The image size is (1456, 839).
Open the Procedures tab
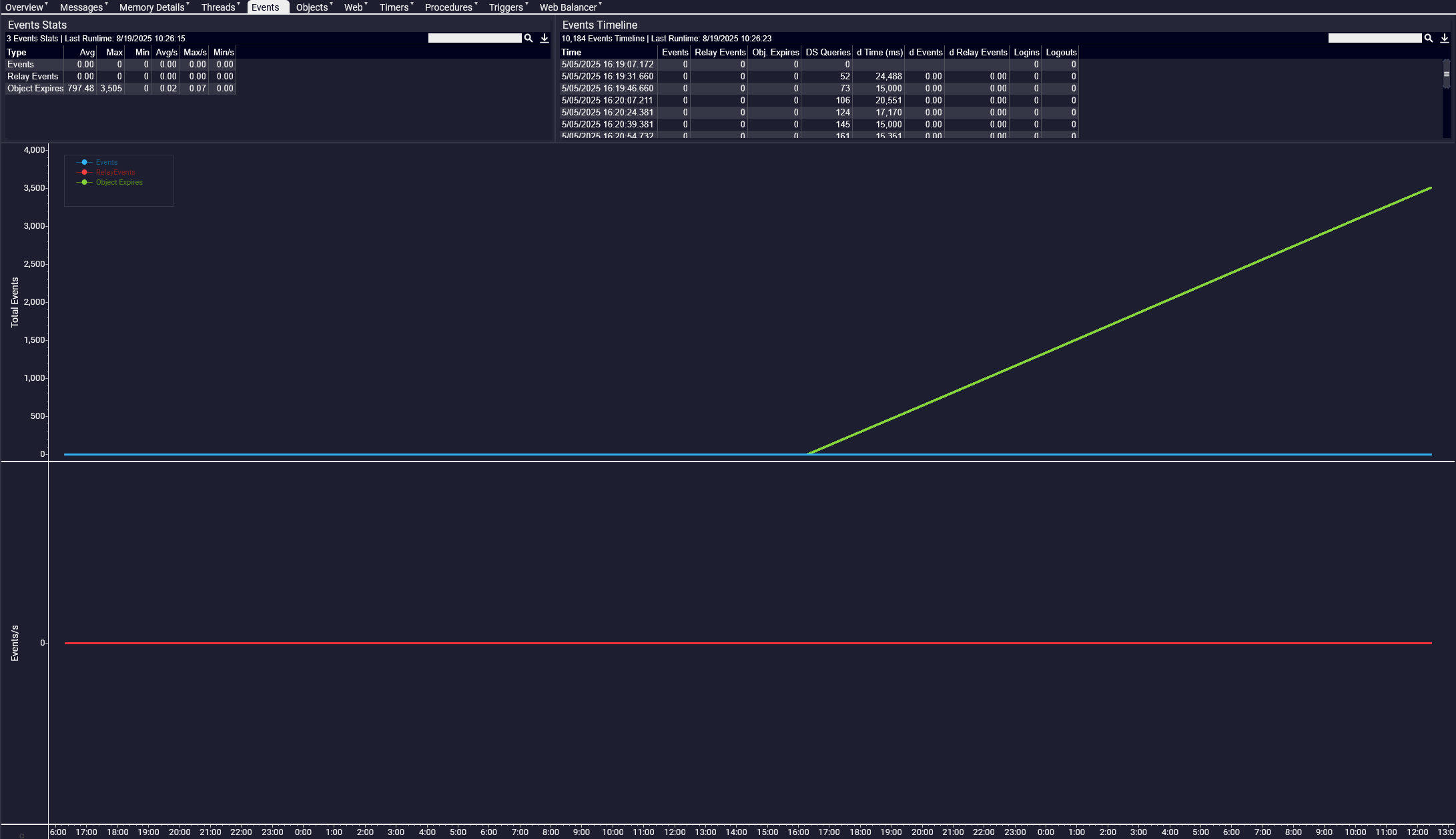click(448, 7)
